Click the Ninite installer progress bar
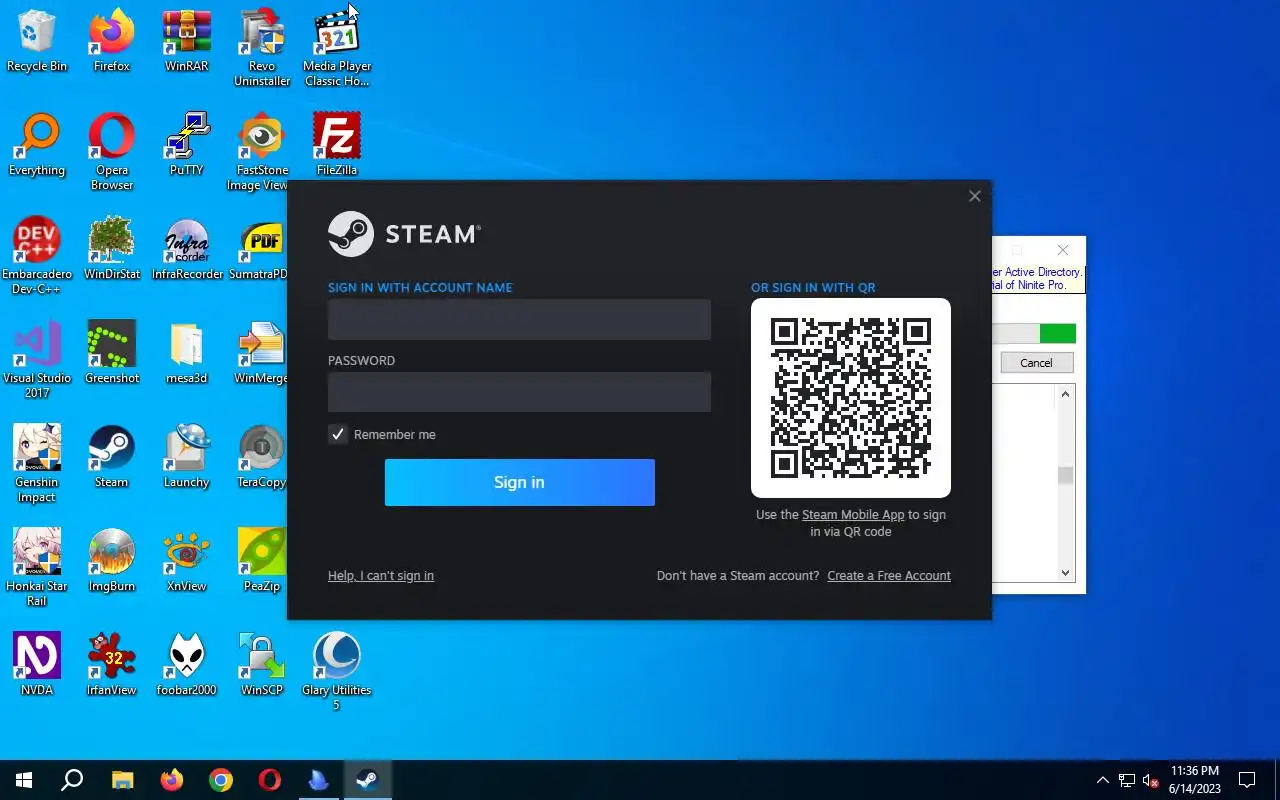This screenshot has height=800, width=1280. coord(1034,334)
